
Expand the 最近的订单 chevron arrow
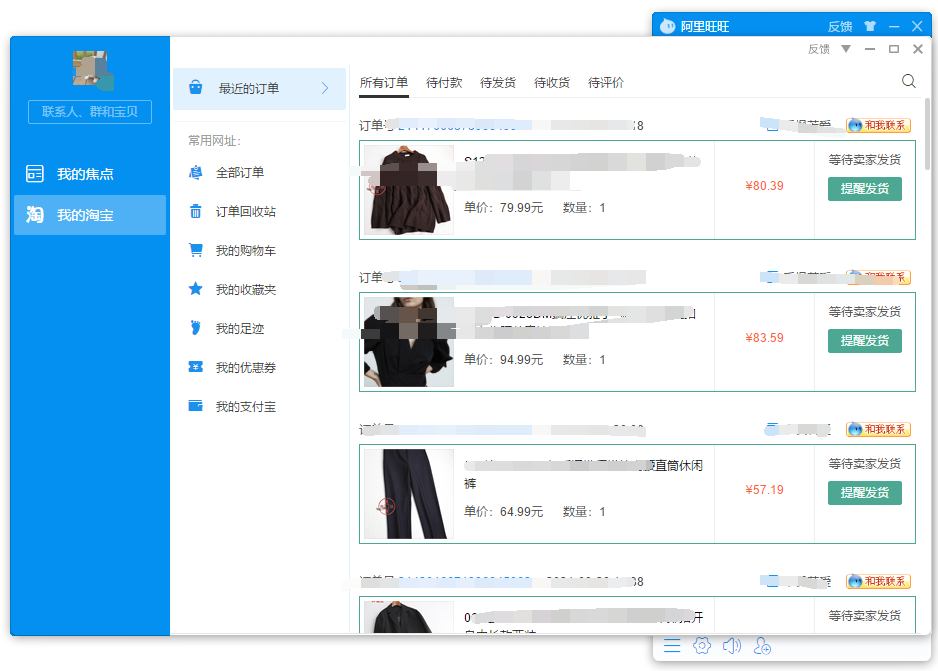pos(325,89)
